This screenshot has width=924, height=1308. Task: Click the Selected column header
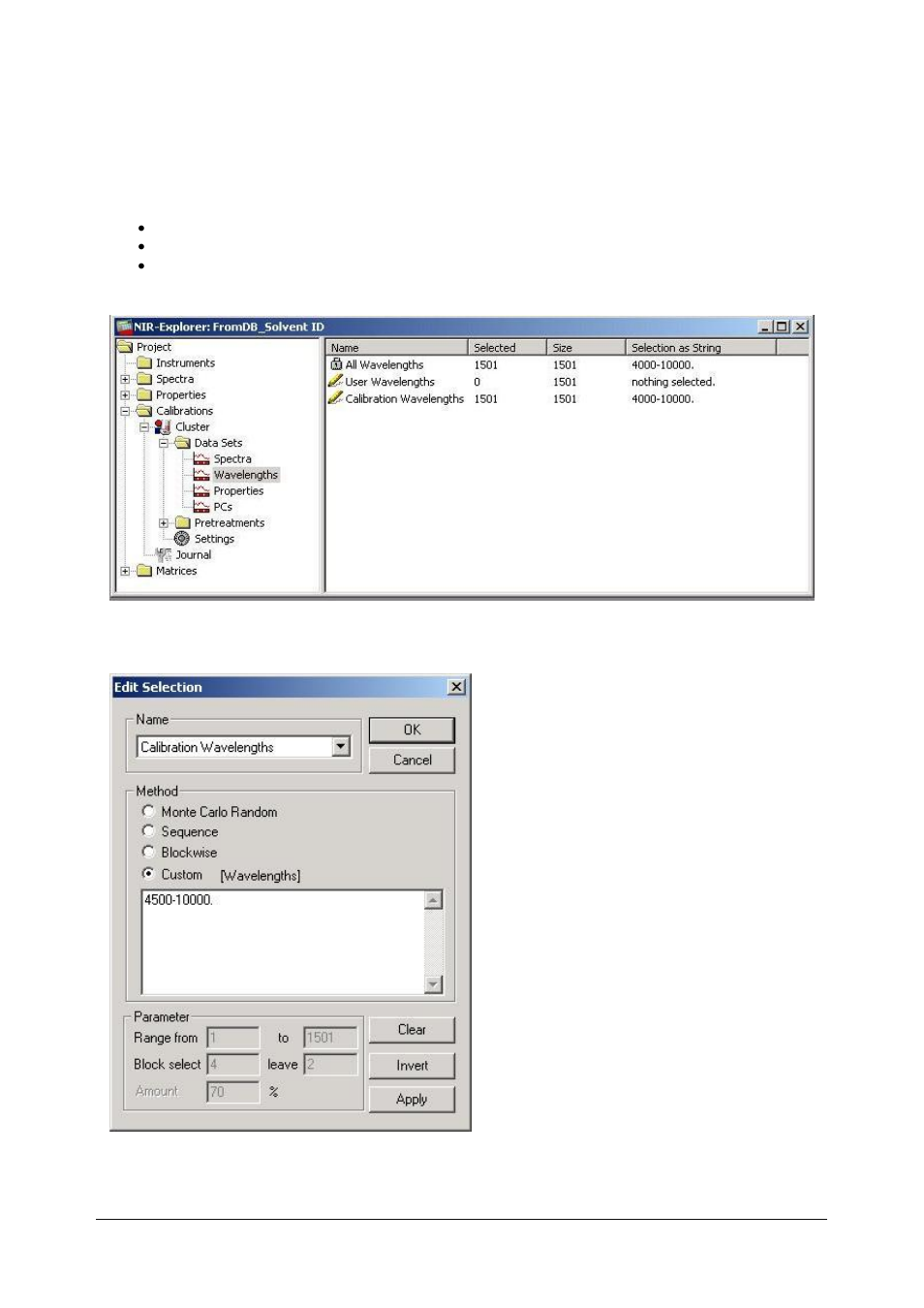click(x=508, y=348)
